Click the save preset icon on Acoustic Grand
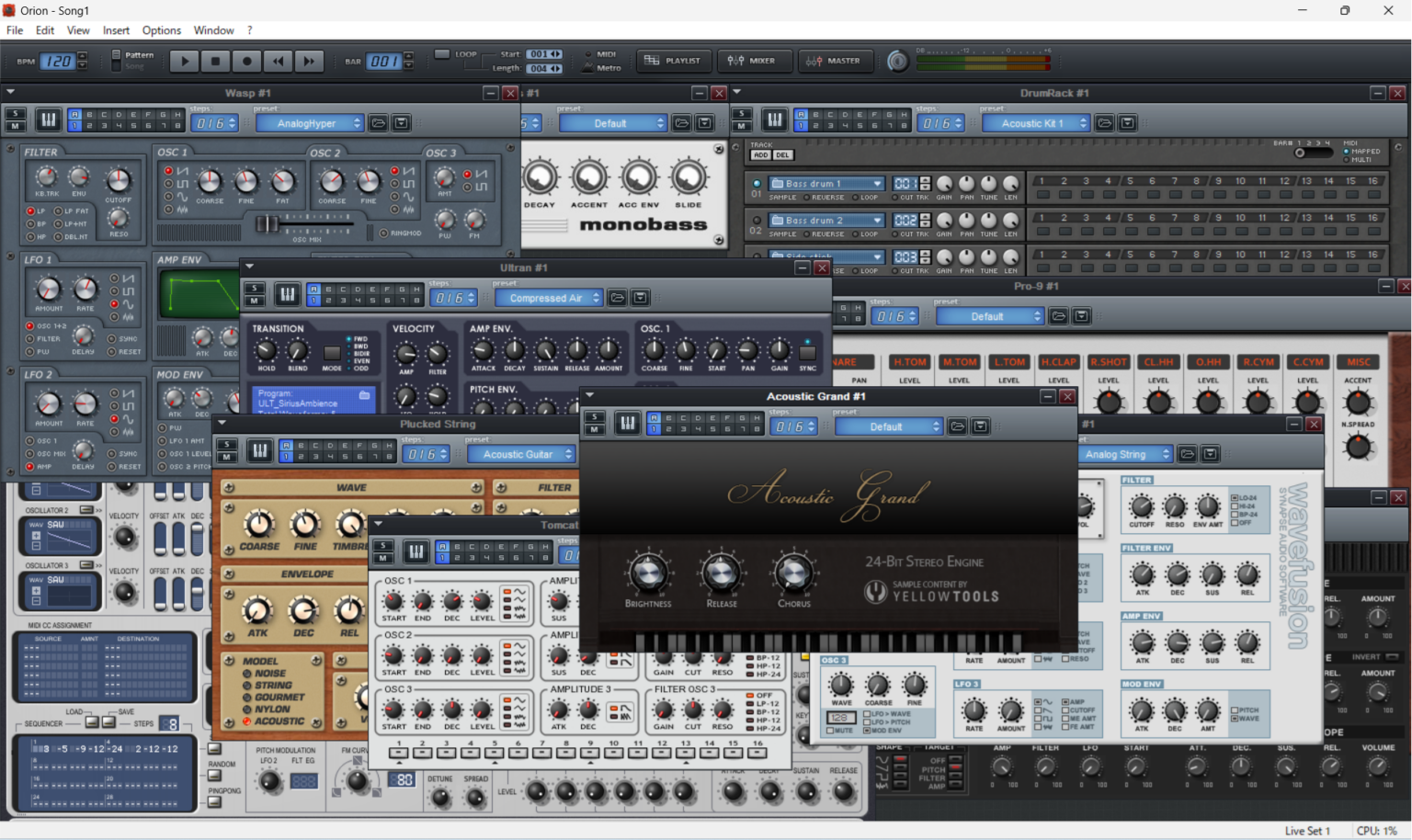Screen dimensions: 1412x840 (981, 426)
